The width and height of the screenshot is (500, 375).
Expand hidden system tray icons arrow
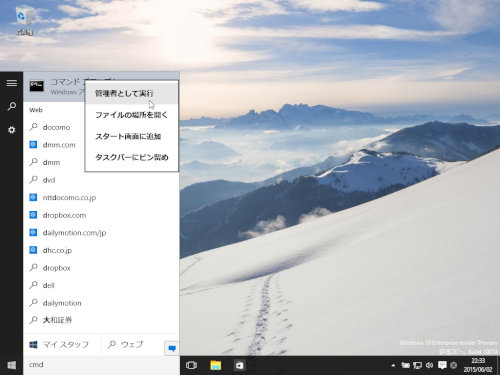click(x=393, y=365)
